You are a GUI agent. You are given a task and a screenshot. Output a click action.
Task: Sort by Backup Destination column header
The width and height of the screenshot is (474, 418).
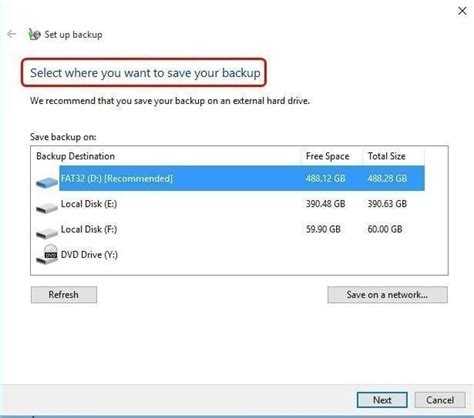coord(75,156)
